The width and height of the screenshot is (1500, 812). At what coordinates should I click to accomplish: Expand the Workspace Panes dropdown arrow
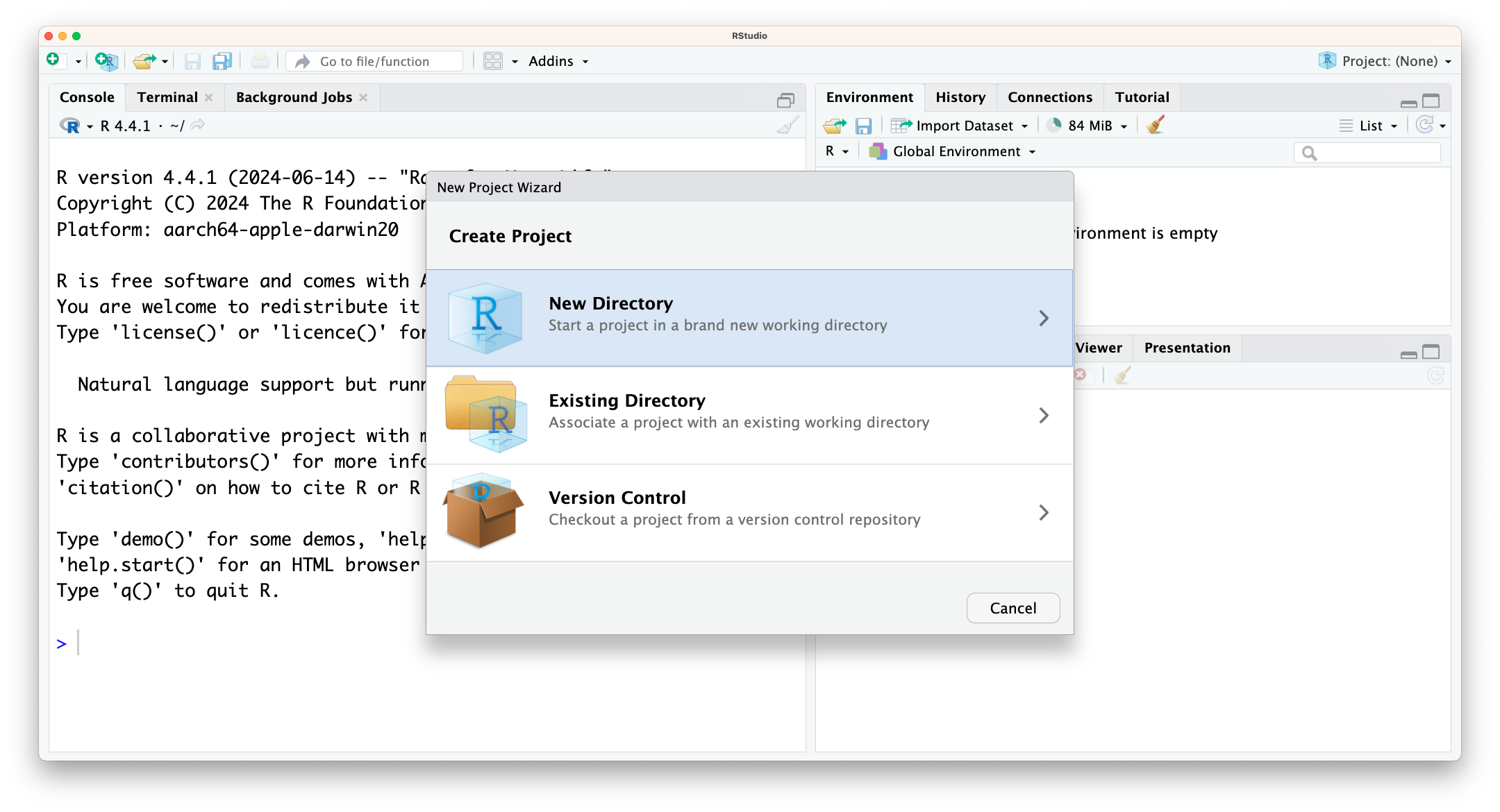[515, 62]
